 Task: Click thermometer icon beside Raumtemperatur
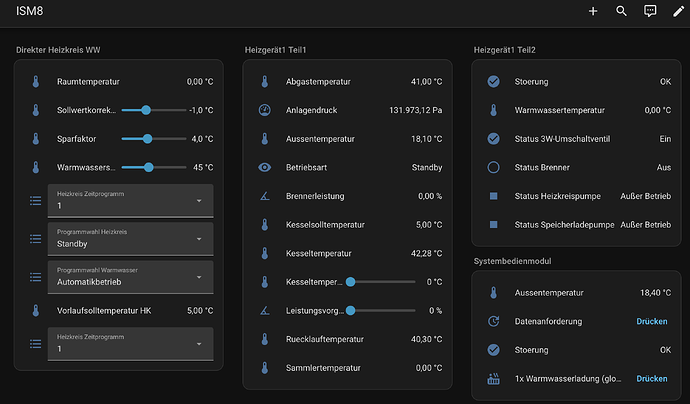point(36,81)
